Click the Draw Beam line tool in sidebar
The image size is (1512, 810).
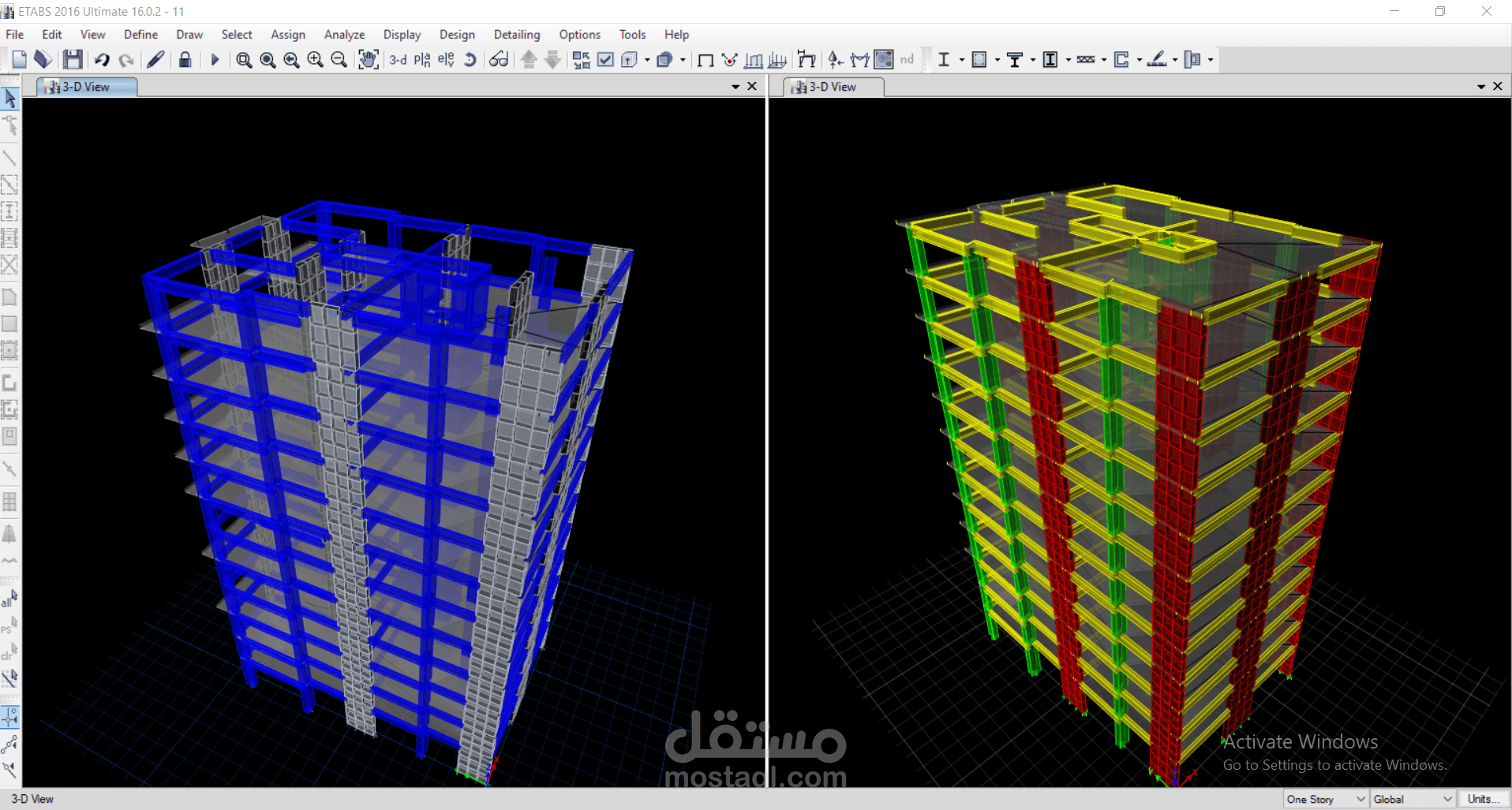(x=9, y=157)
